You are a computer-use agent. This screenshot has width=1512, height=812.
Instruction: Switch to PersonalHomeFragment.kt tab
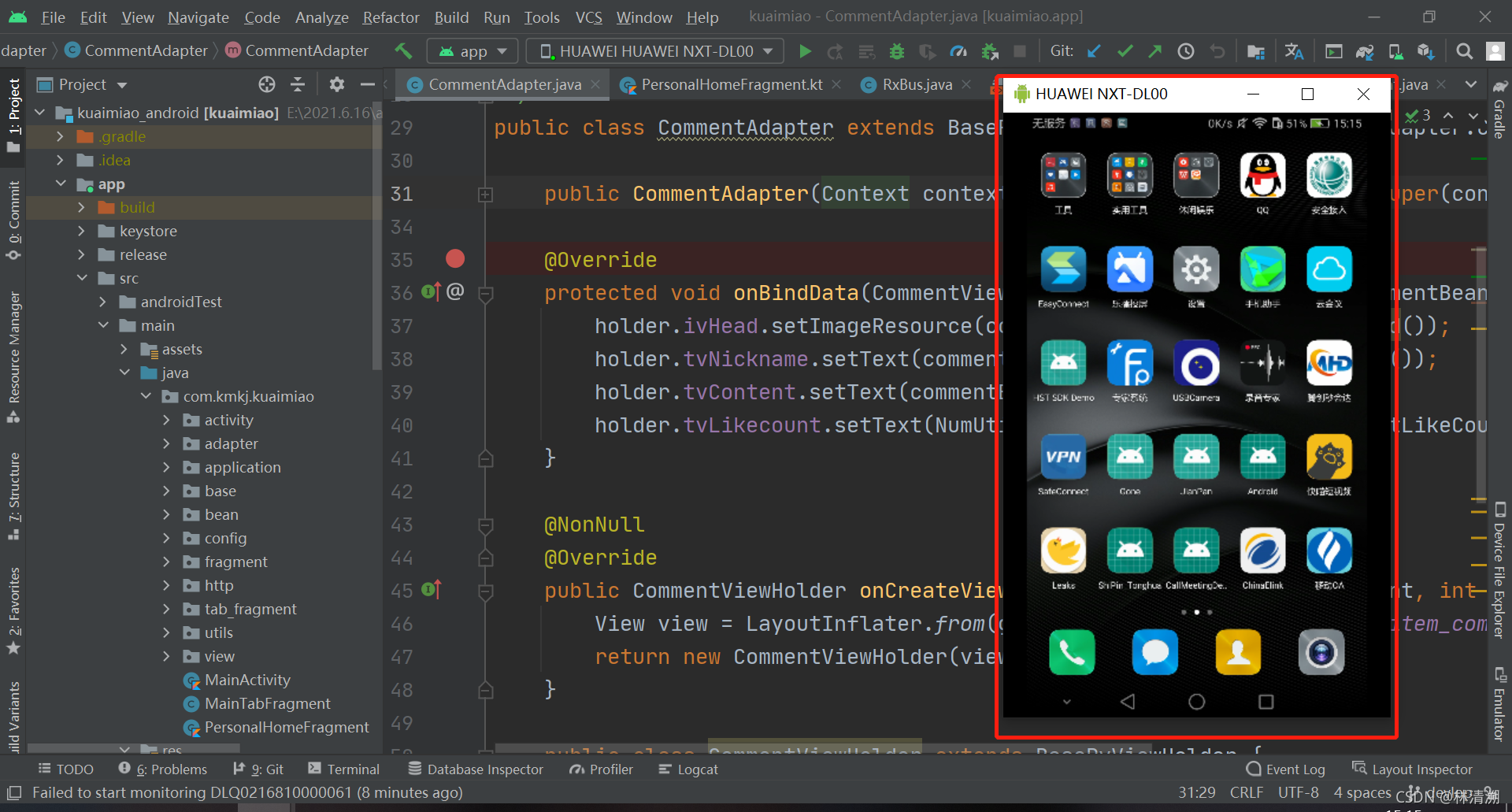[732, 84]
